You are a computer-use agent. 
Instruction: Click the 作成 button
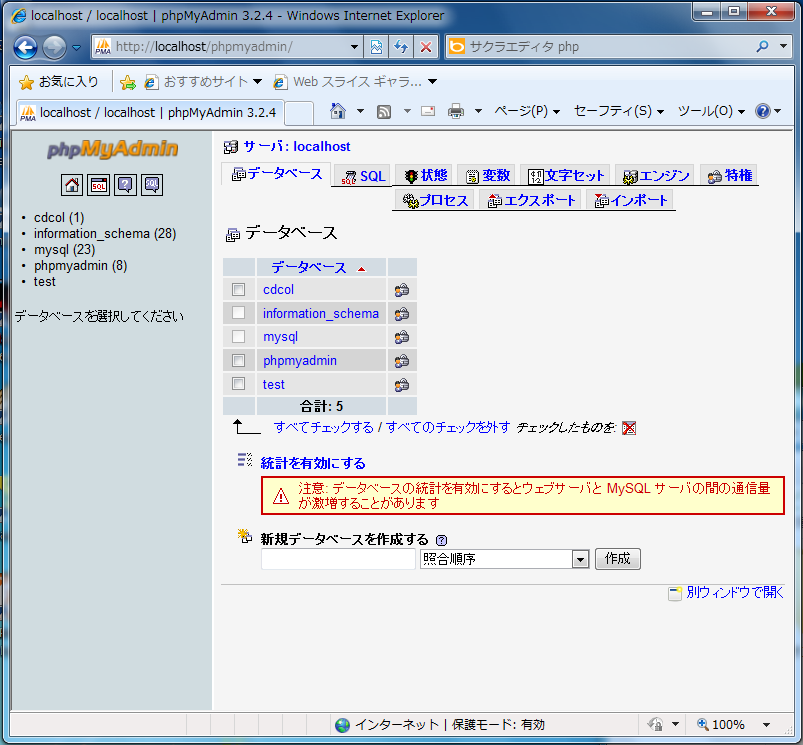click(x=617, y=559)
